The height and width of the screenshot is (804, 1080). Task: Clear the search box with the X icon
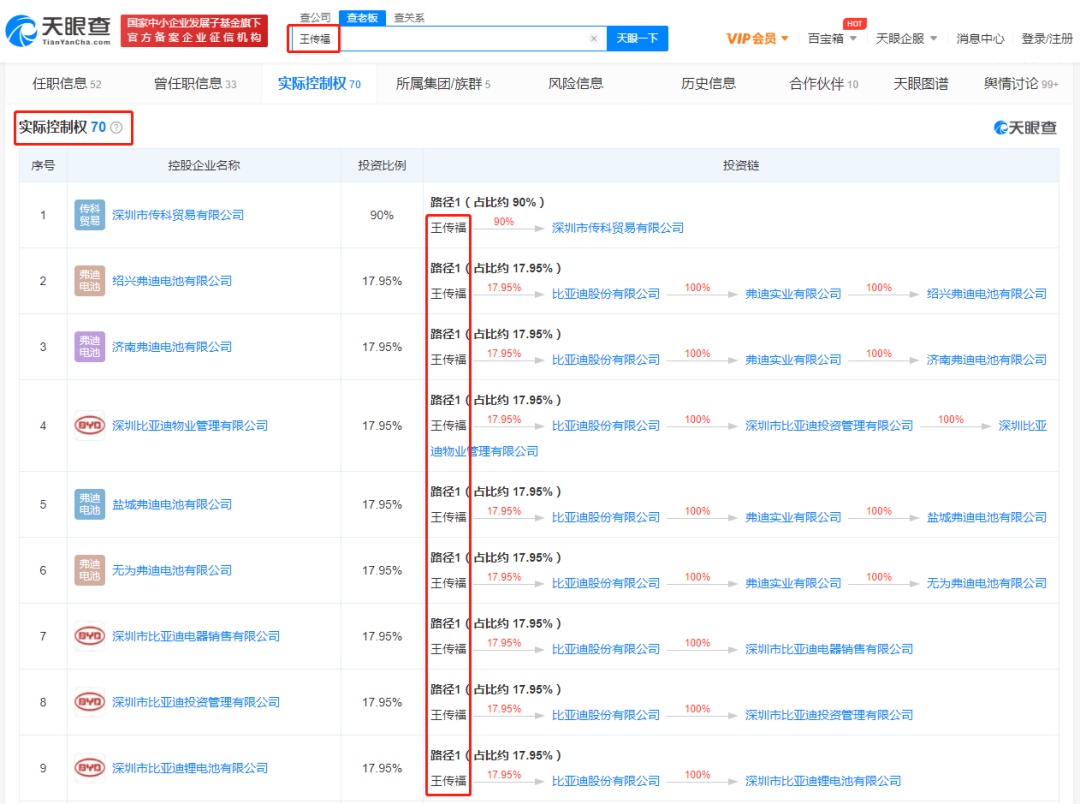pyautogui.click(x=594, y=39)
